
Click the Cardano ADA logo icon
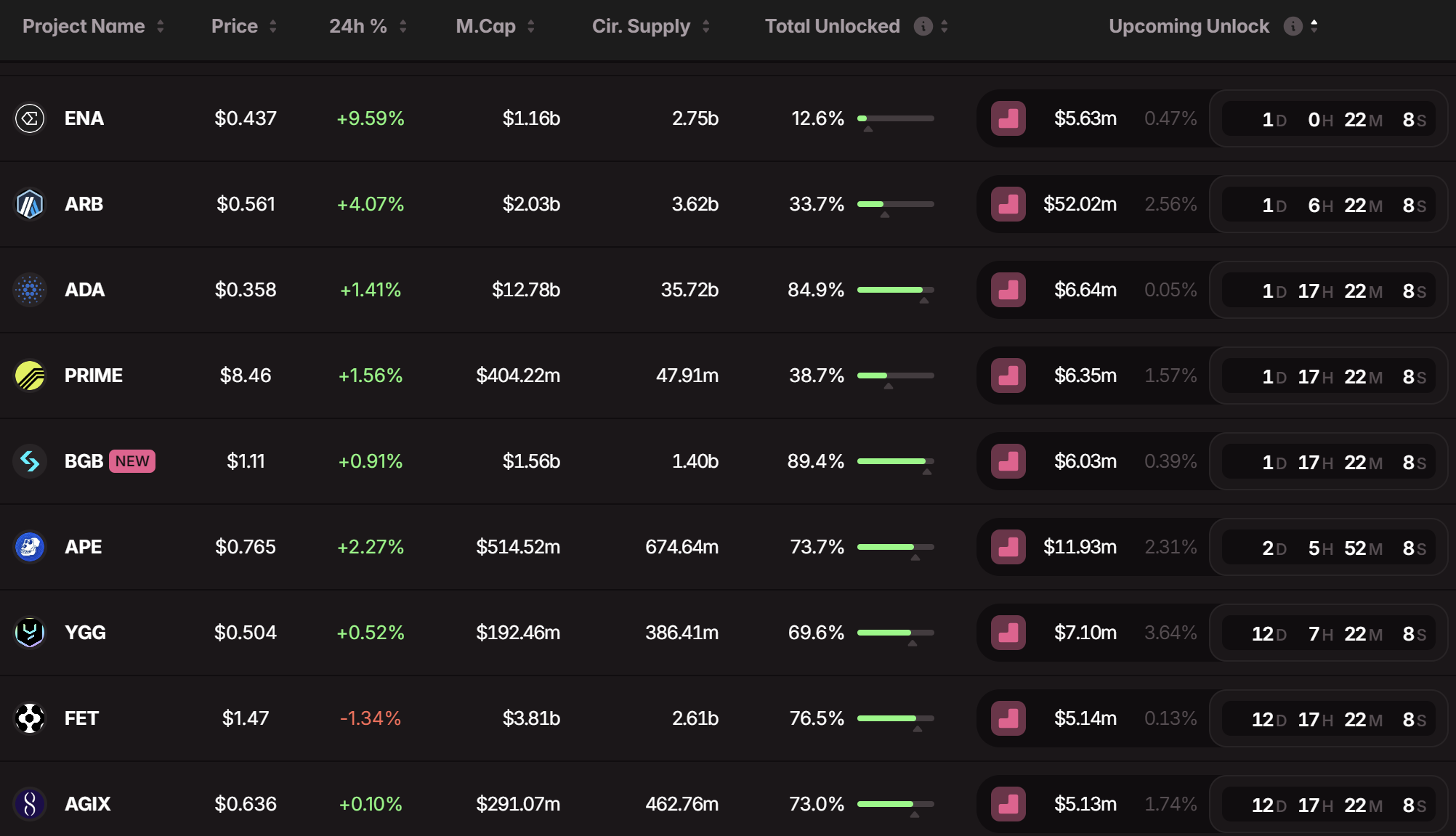click(x=30, y=290)
